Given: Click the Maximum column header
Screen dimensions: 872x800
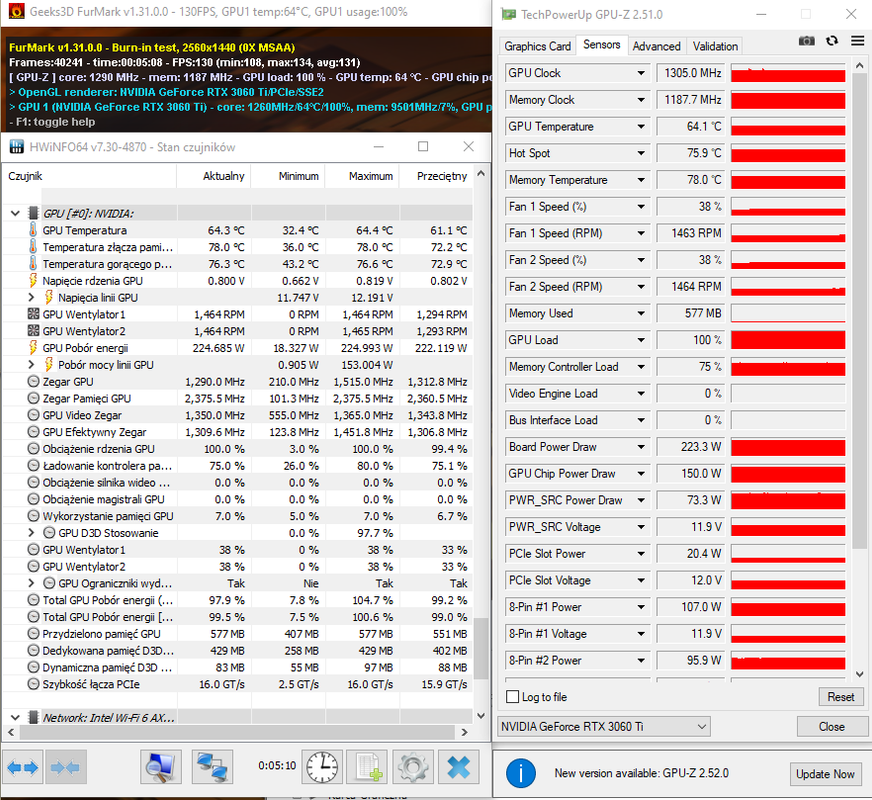Looking at the screenshot, I should (362, 176).
